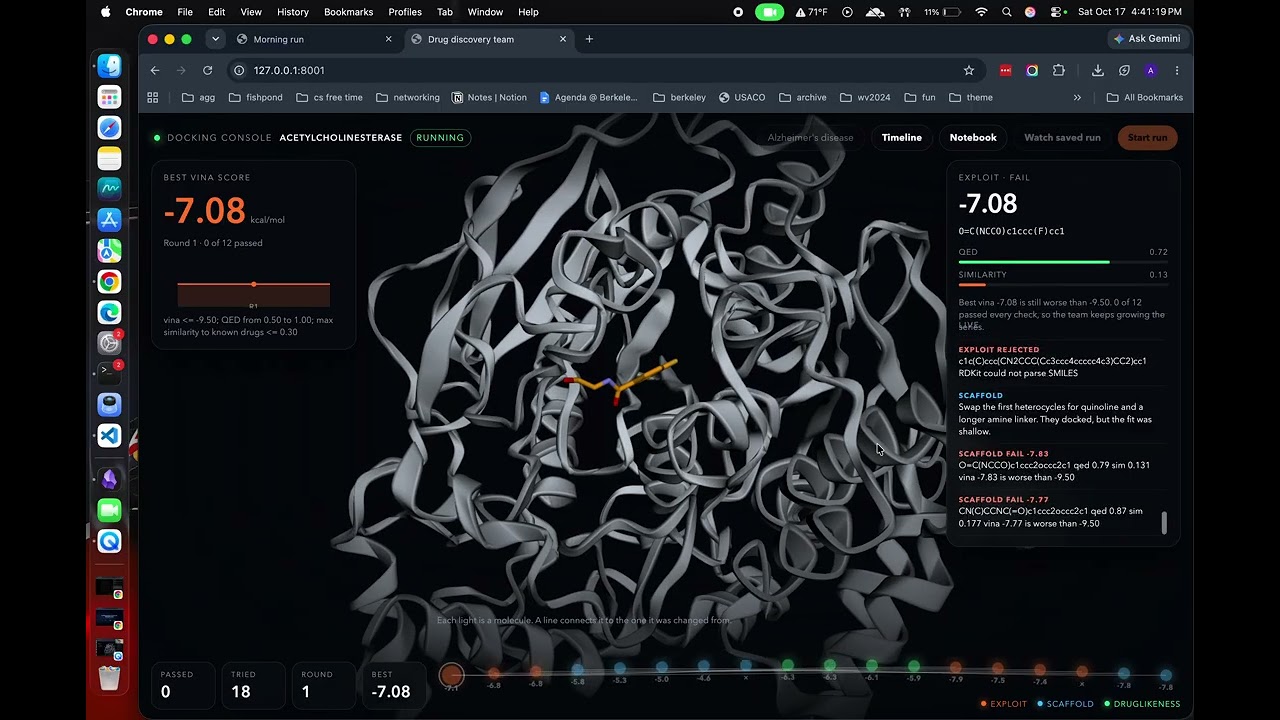Open the Chrome downloads icon

[1097, 70]
